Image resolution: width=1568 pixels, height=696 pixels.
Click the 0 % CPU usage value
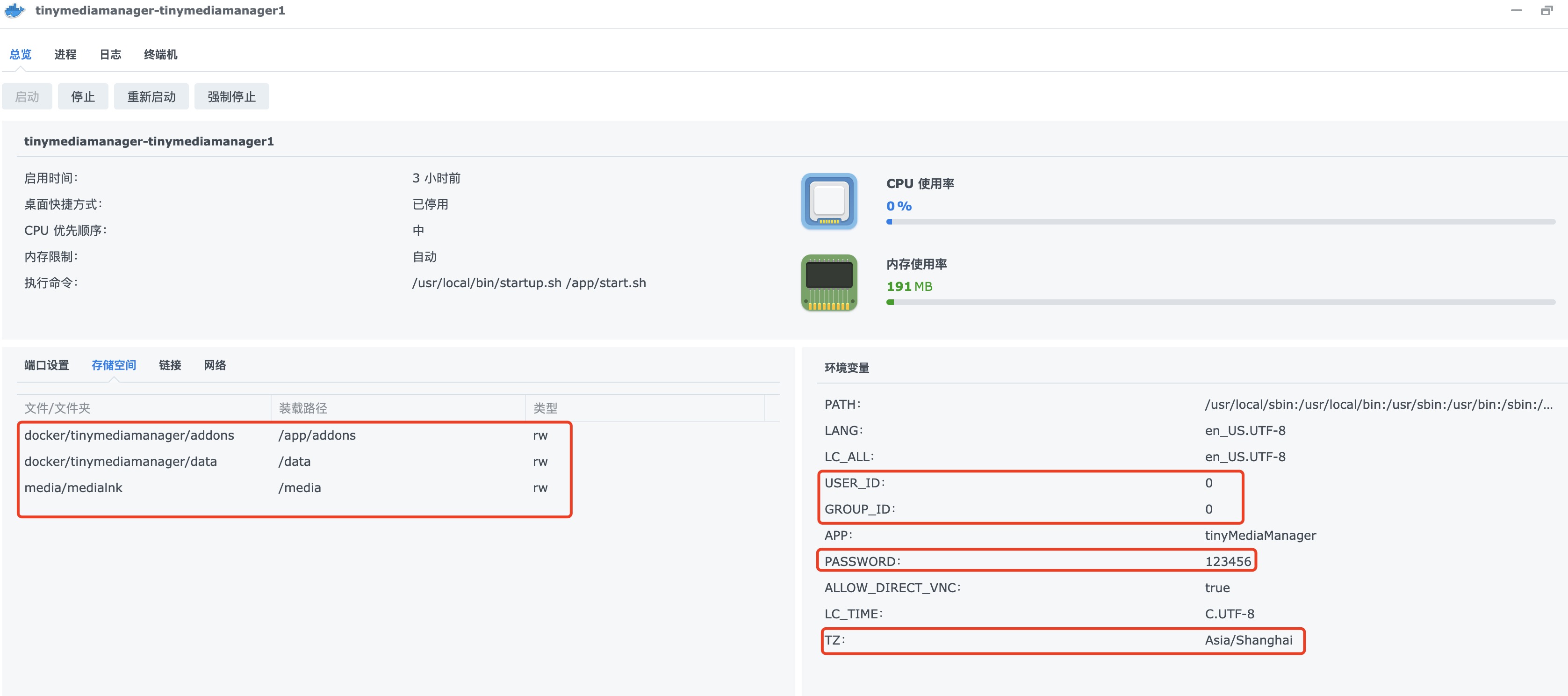tap(899, 206)
